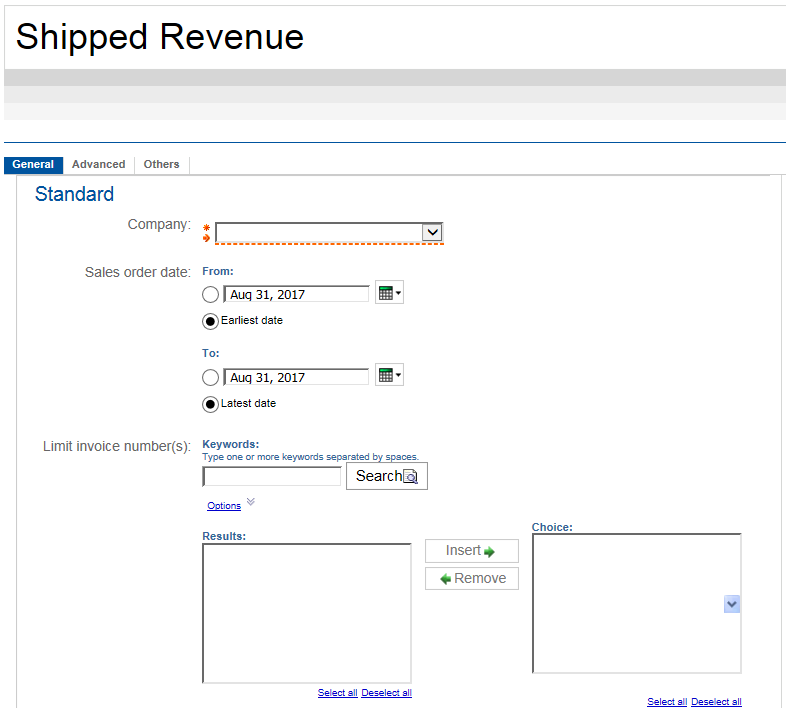The image size is (786, 708).
Task: Click Select all under Results list
Action: [x=337, y=693]
